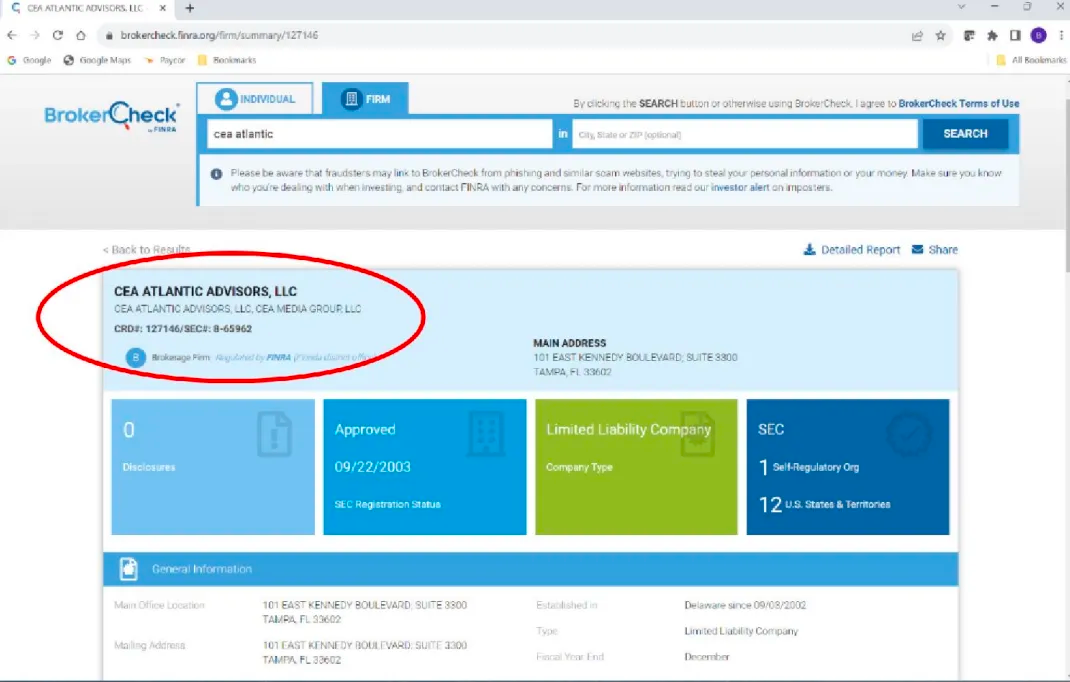The height and width of the screenshot is (682, 1070).
Task: Click the 0 Disclosures tile
Action: click(212, 467)
